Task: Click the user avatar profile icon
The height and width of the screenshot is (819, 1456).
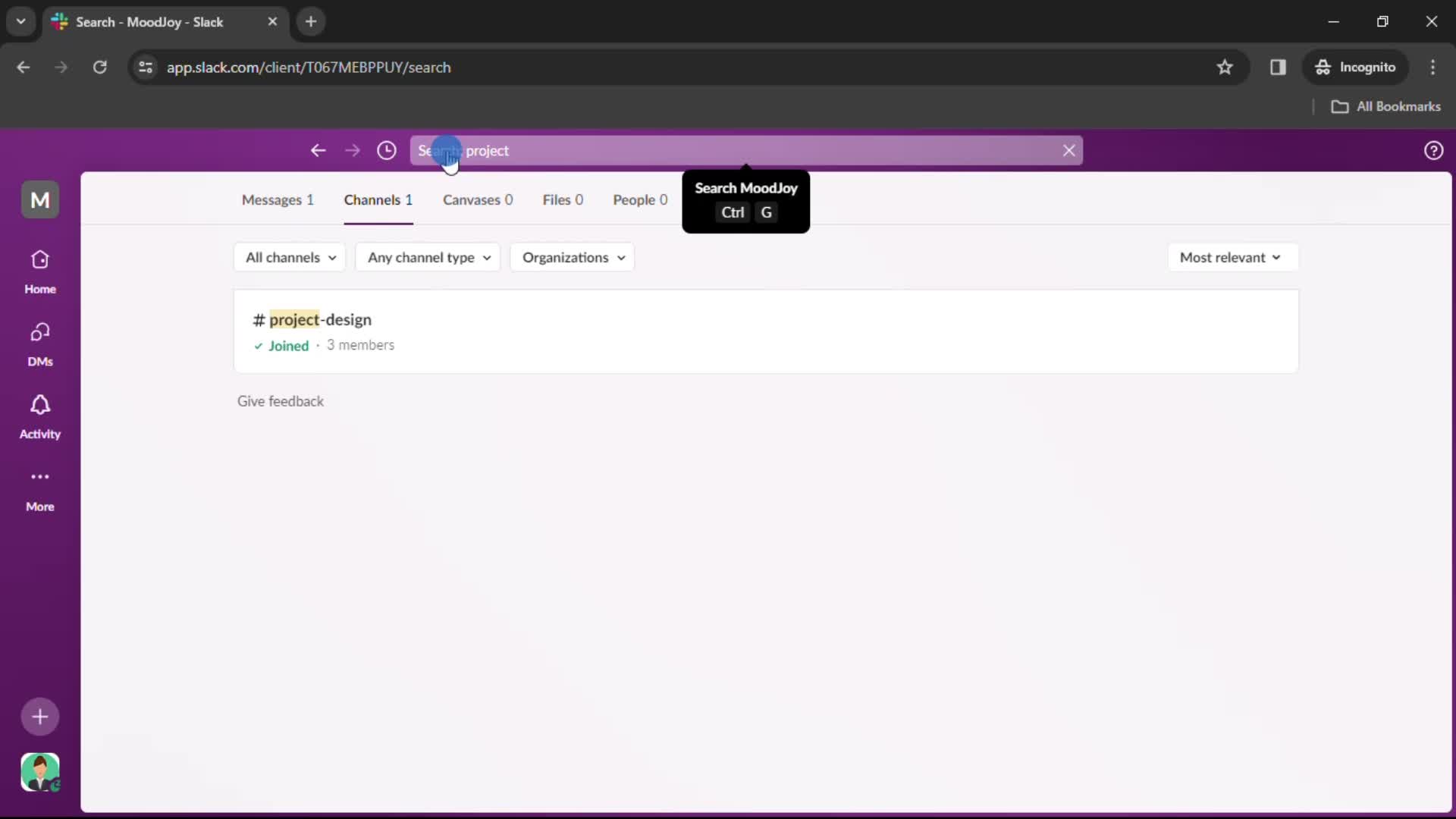Action: (x=40, y=773)
